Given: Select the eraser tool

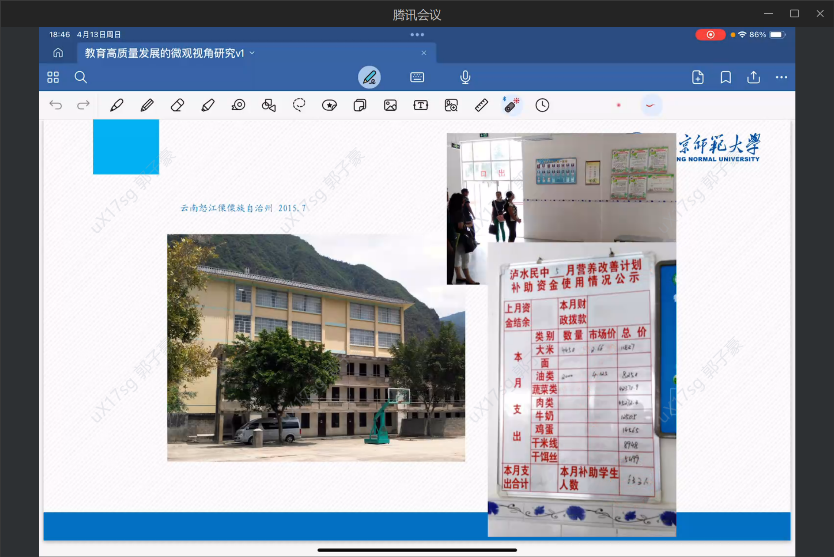Looking at the screenshot, I should pyautogui.click(x=177, y=105).
